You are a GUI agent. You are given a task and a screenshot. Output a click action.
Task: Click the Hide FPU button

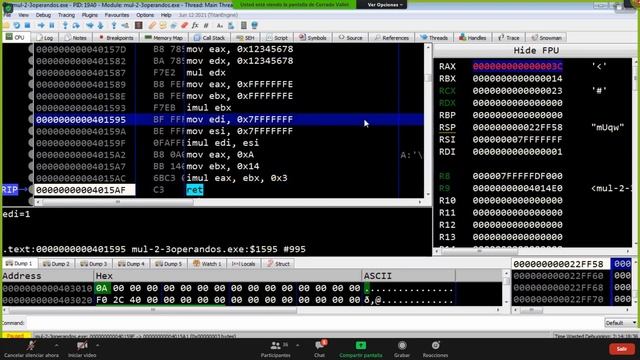pyautogui.click(x=536, y=51)
